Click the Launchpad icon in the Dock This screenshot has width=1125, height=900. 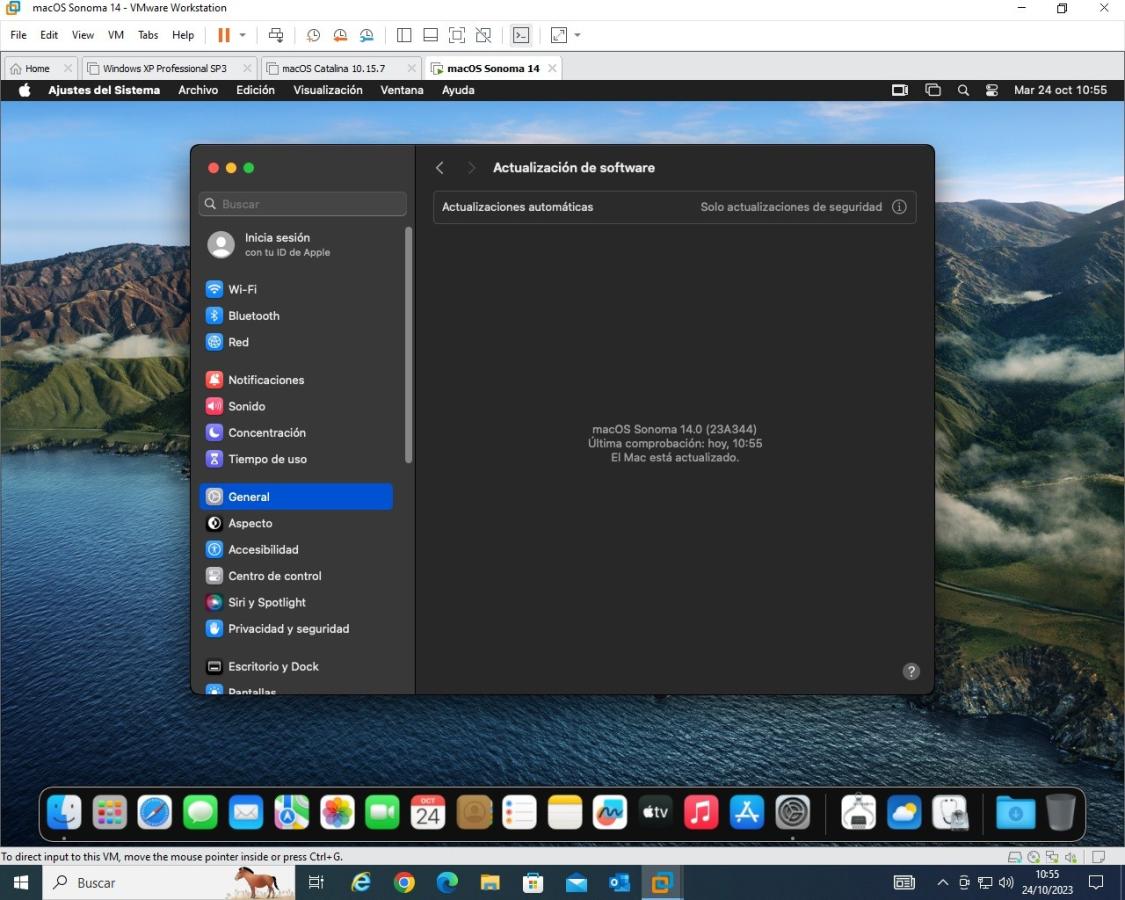[110, 812]
